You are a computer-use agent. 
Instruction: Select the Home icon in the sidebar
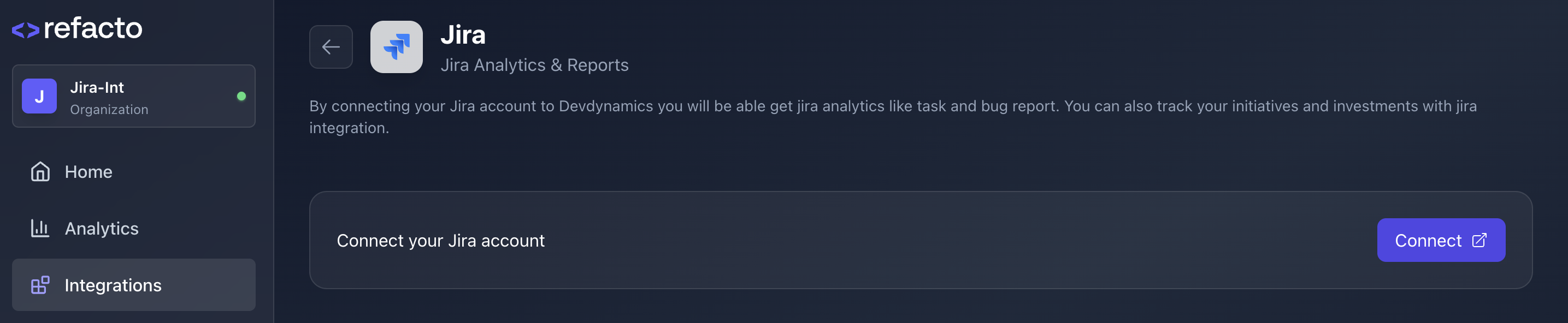[40, 172]
